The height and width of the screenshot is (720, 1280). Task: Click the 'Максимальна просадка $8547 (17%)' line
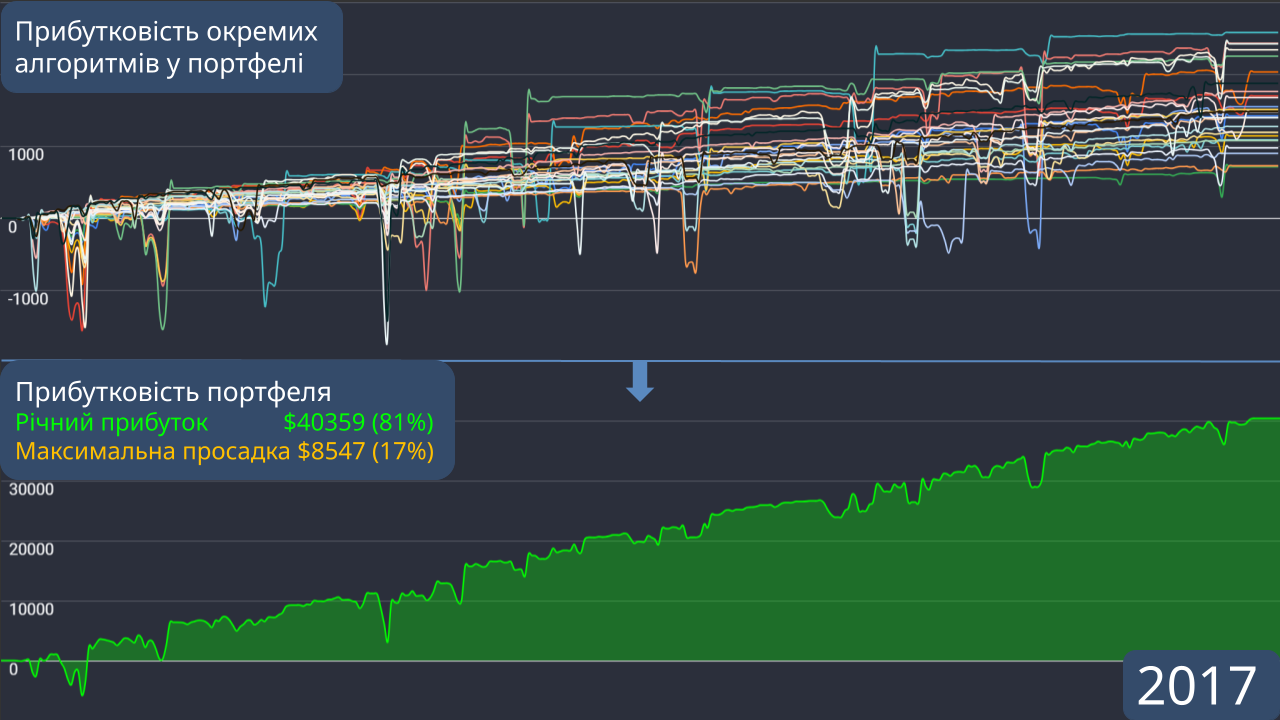point(224,451)
